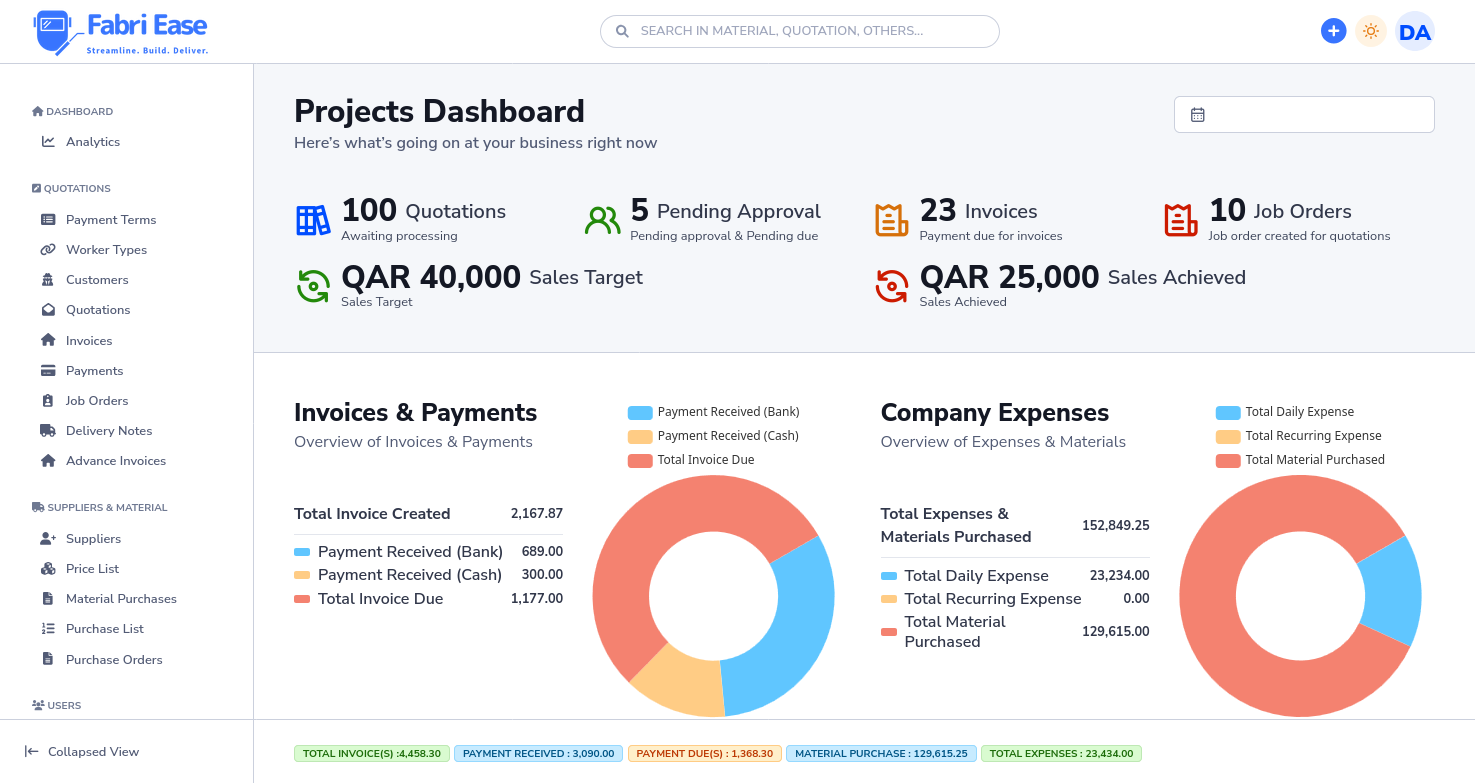This screenshot has height=783, width=1475.
Task: Click the Customers building icon
Action: tap(48, 280)
